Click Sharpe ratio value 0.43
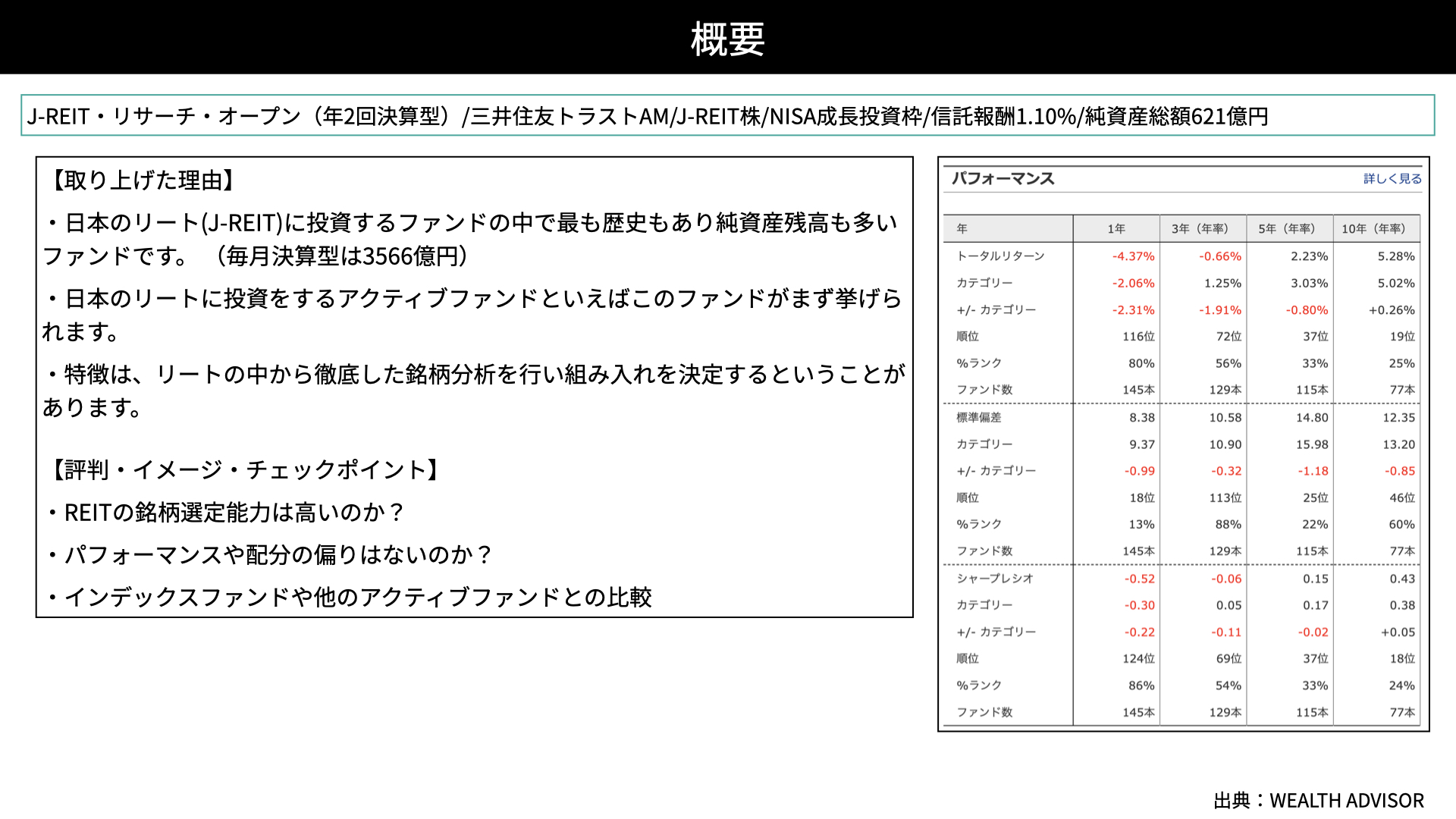Image resolution: width=1456 pixels, height=819 pixels. click(1402, 579)
